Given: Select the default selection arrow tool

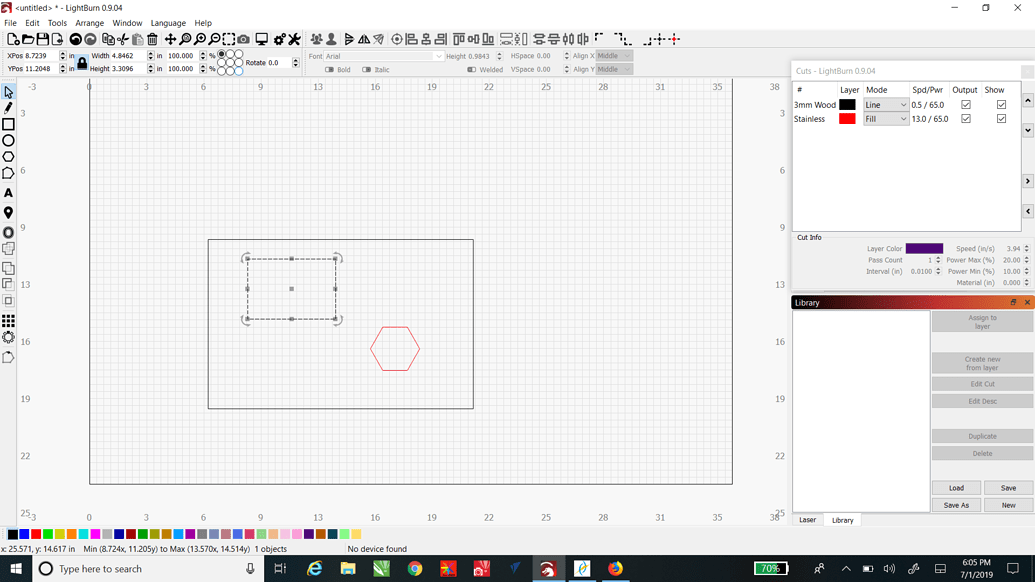Looking at the screenshot, I should tap(8, 91).
